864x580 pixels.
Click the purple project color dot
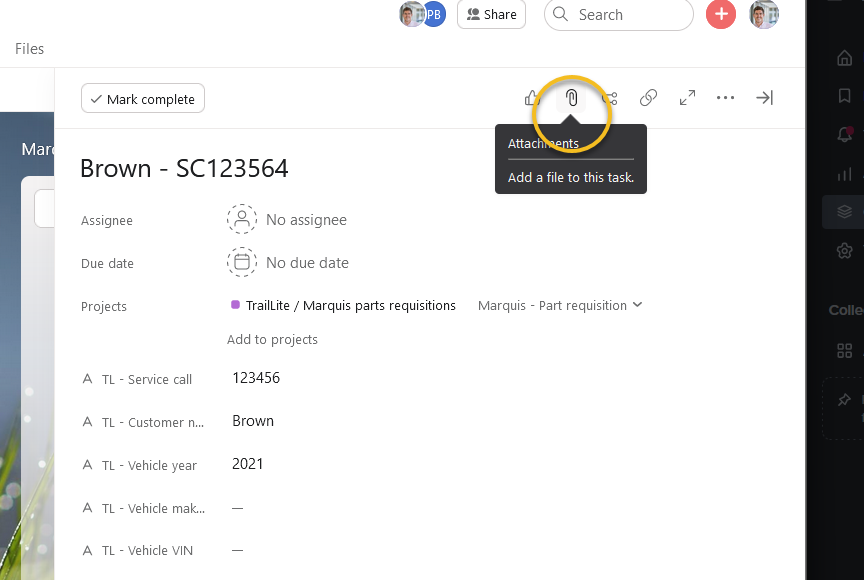coord(235,305)
